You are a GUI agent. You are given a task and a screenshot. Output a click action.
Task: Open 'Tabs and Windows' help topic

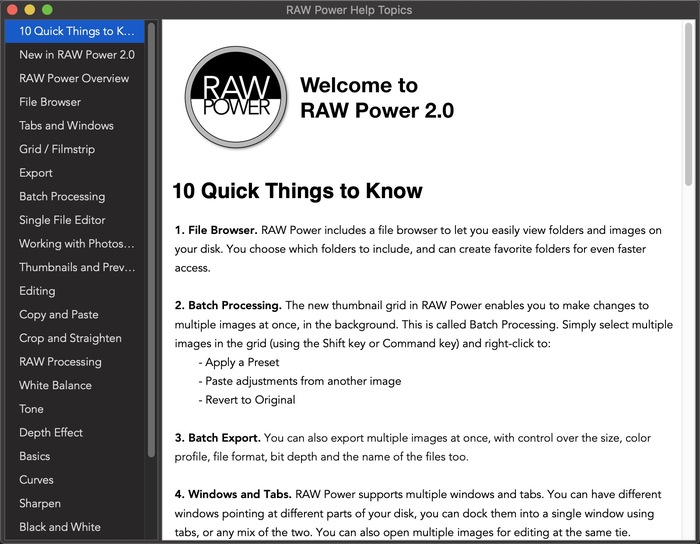(75, 126)
